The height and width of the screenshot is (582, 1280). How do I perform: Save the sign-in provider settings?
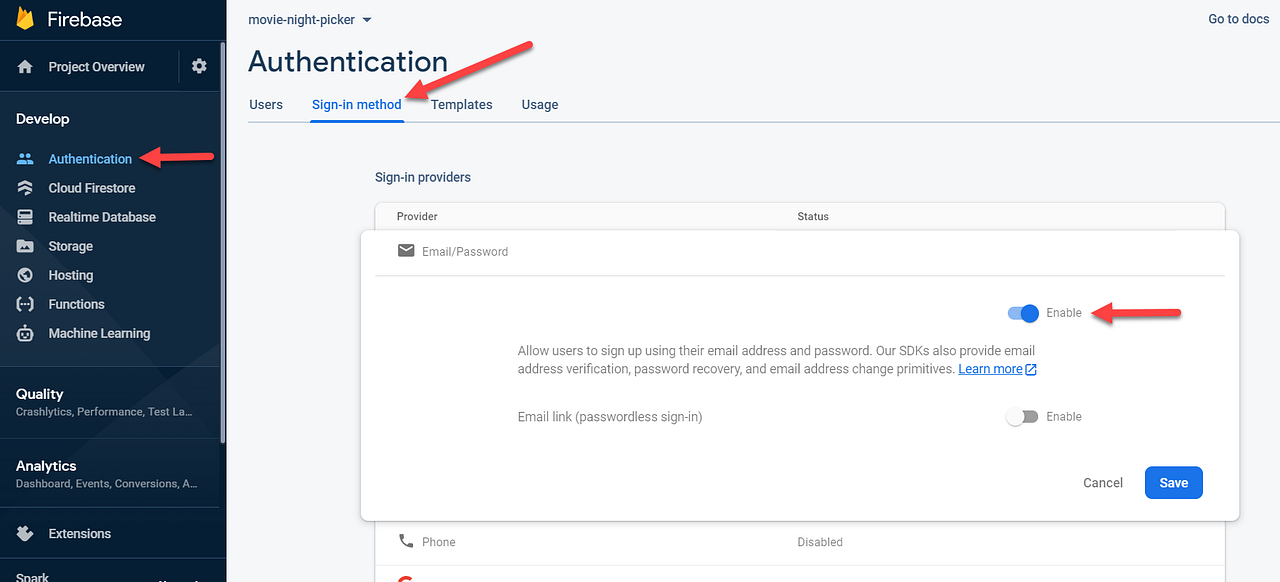(1173, 482)
